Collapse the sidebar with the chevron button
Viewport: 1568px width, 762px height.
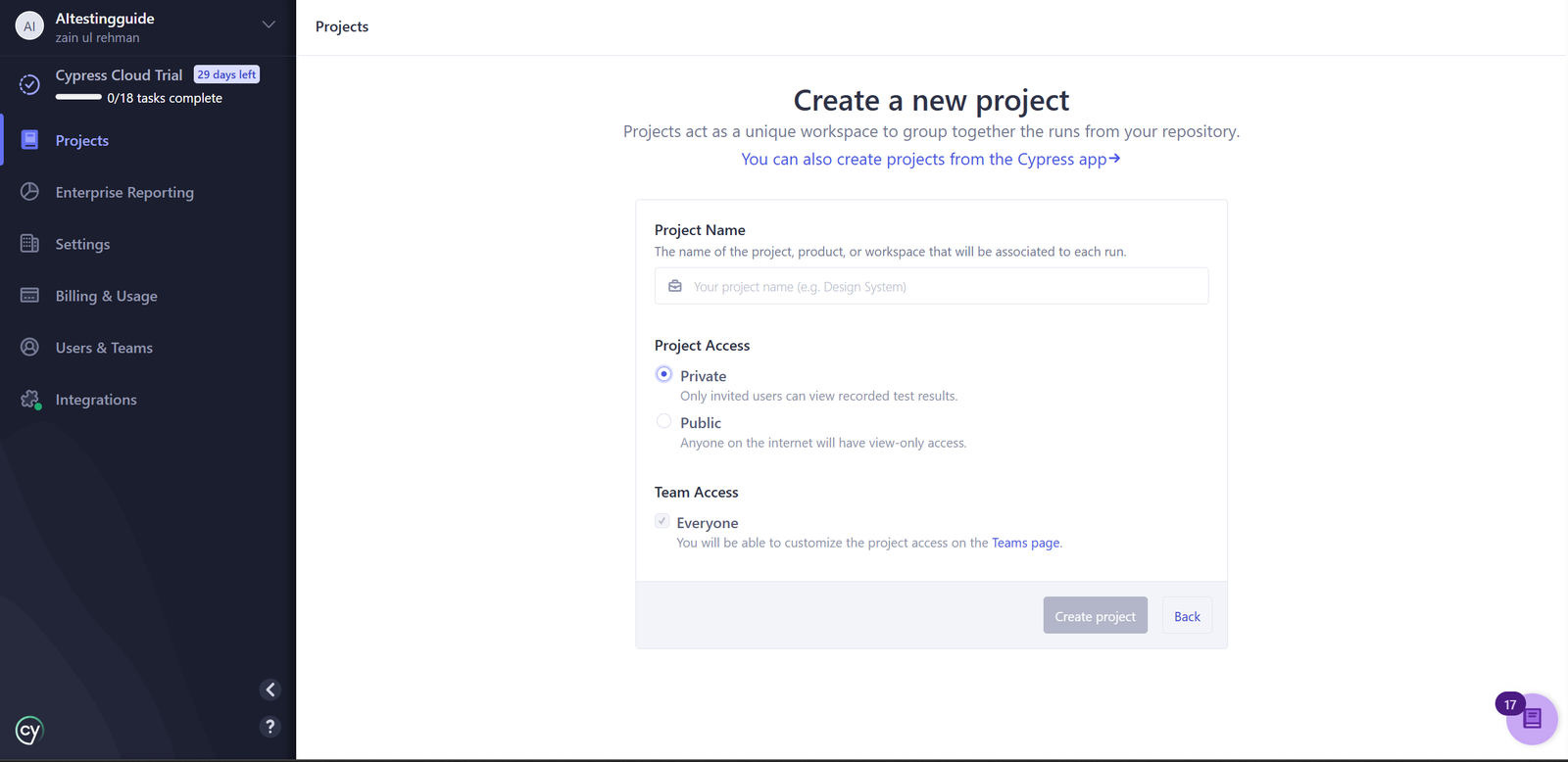coord(270,690)
